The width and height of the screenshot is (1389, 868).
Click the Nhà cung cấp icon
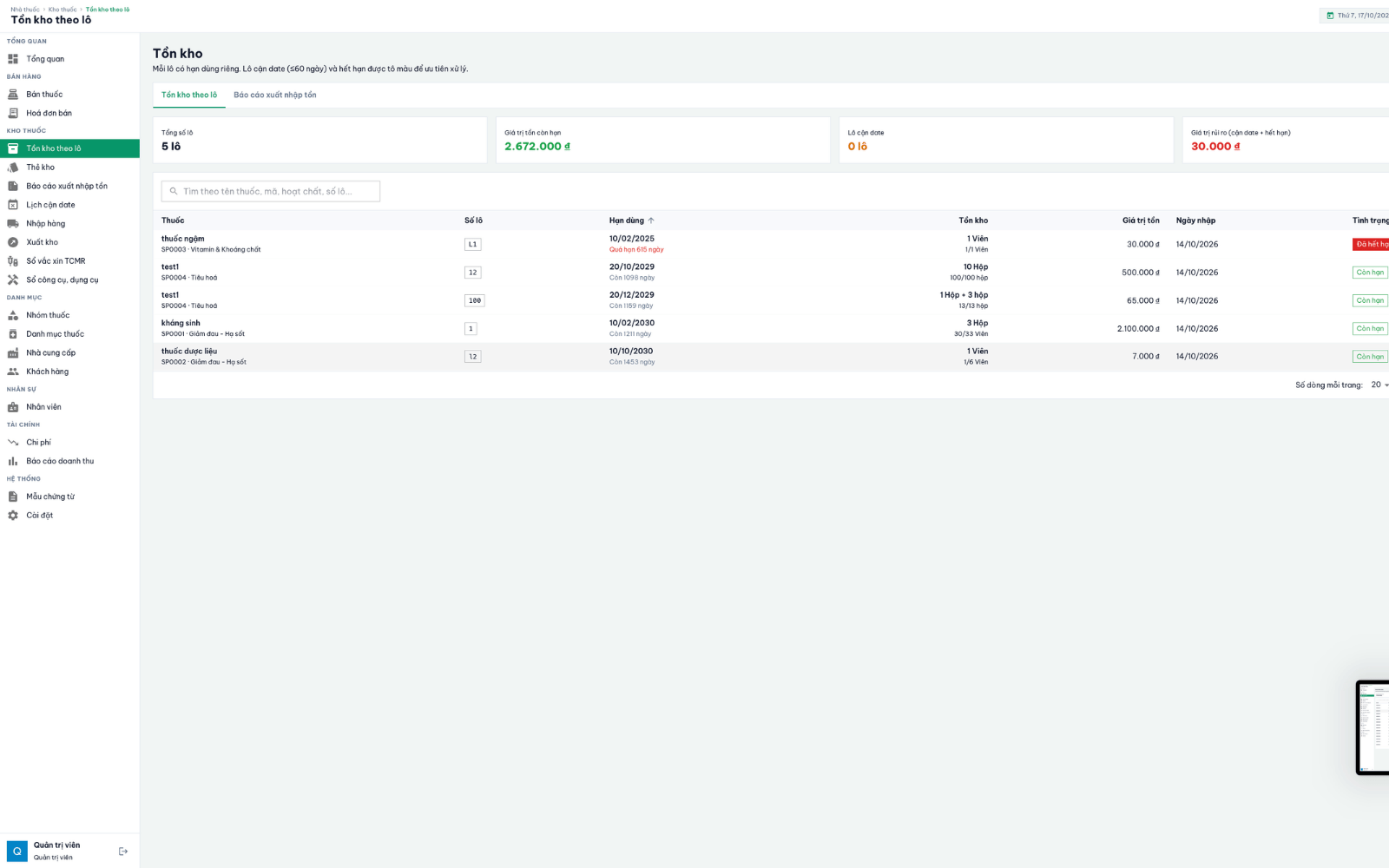click(x=13, y=353)
